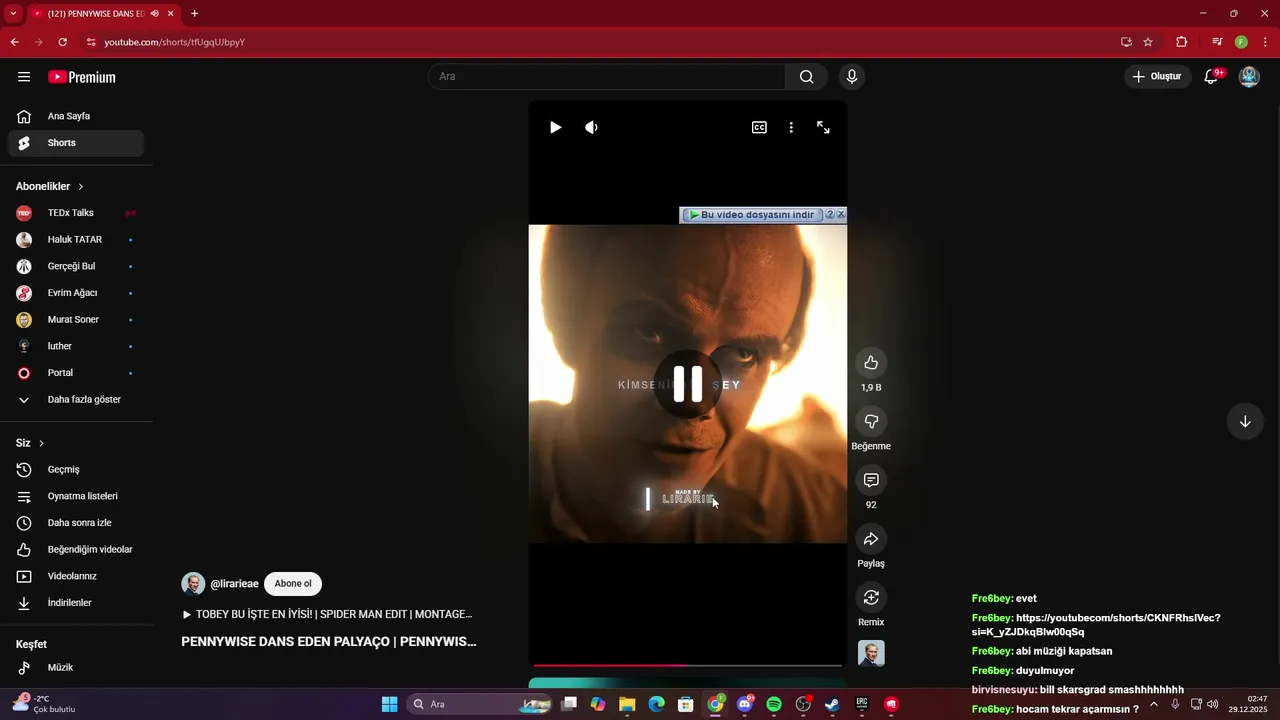
Task: Open Videolarınız
Action: [x=76, y=576]
